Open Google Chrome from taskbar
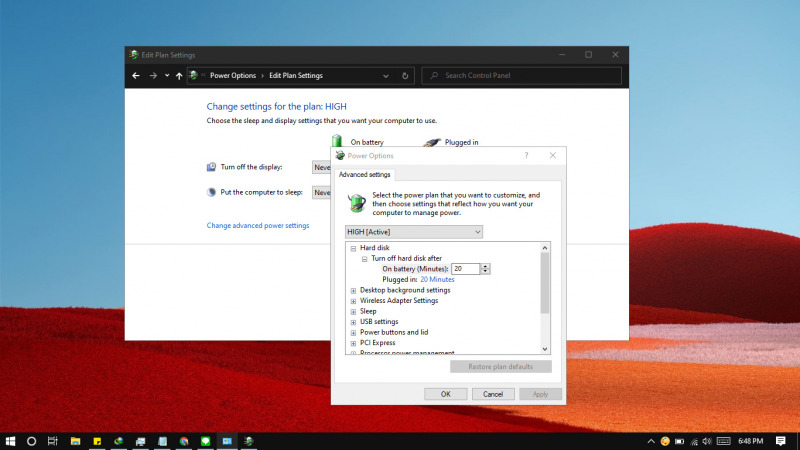The width and height of the screenshot is (800, 450). pyautogui.click(x=184, y=441)
